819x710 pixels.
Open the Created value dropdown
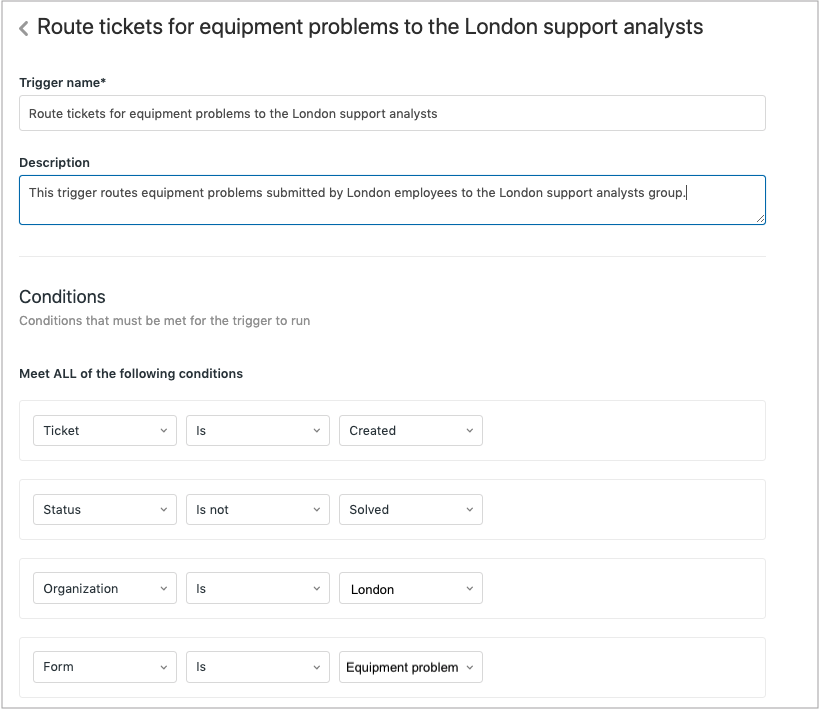point(410,431)
